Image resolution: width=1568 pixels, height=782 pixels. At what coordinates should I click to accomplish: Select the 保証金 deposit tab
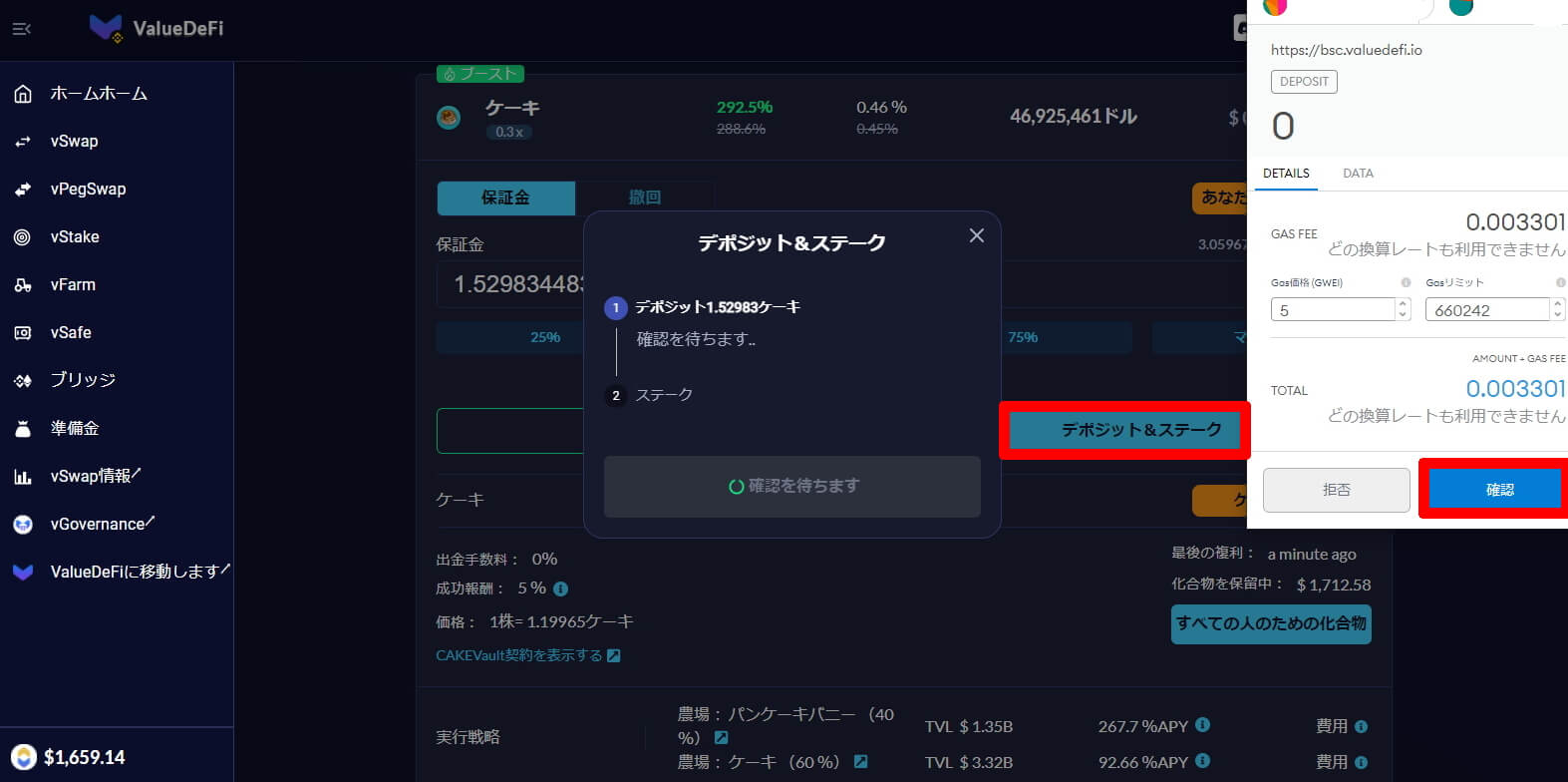pos(505,197)
